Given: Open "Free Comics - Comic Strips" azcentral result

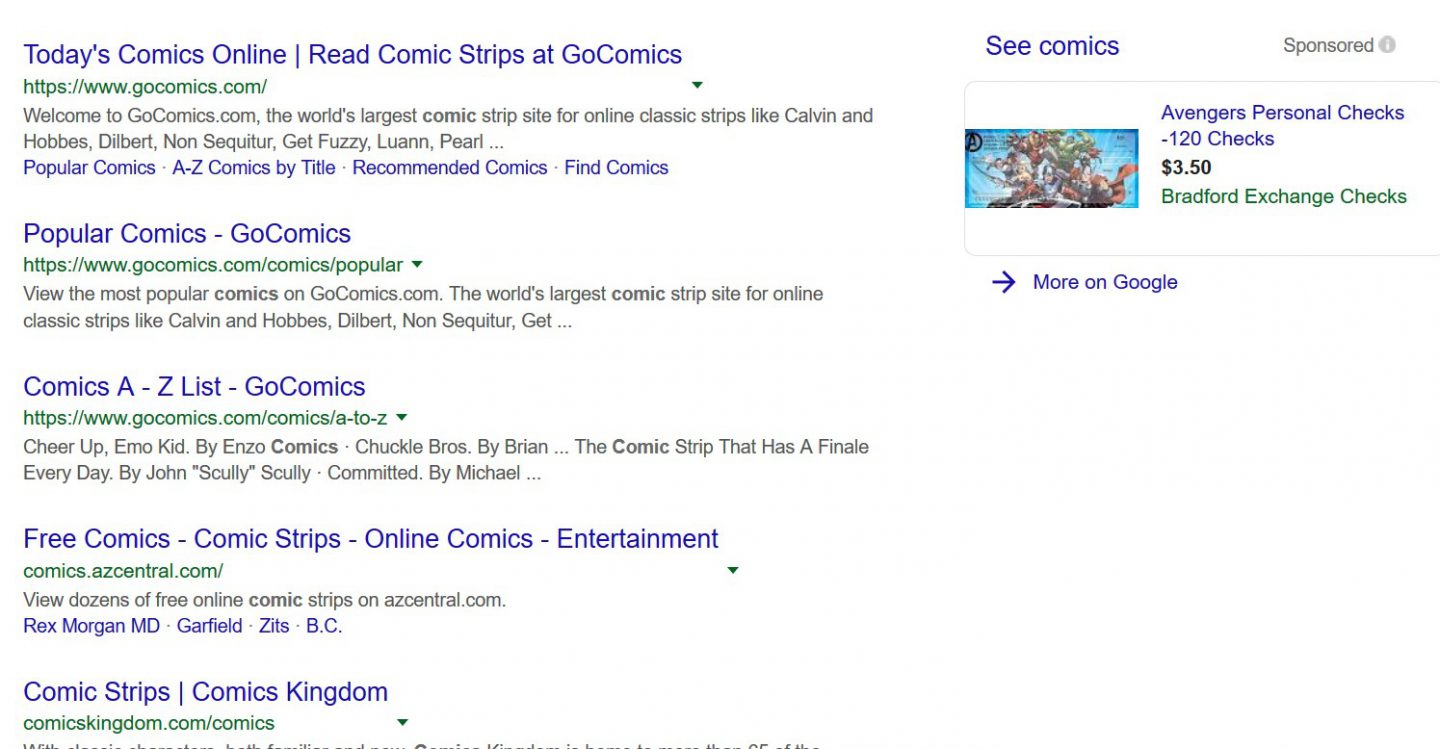Looking at the screenshot, I should (370, 539).
